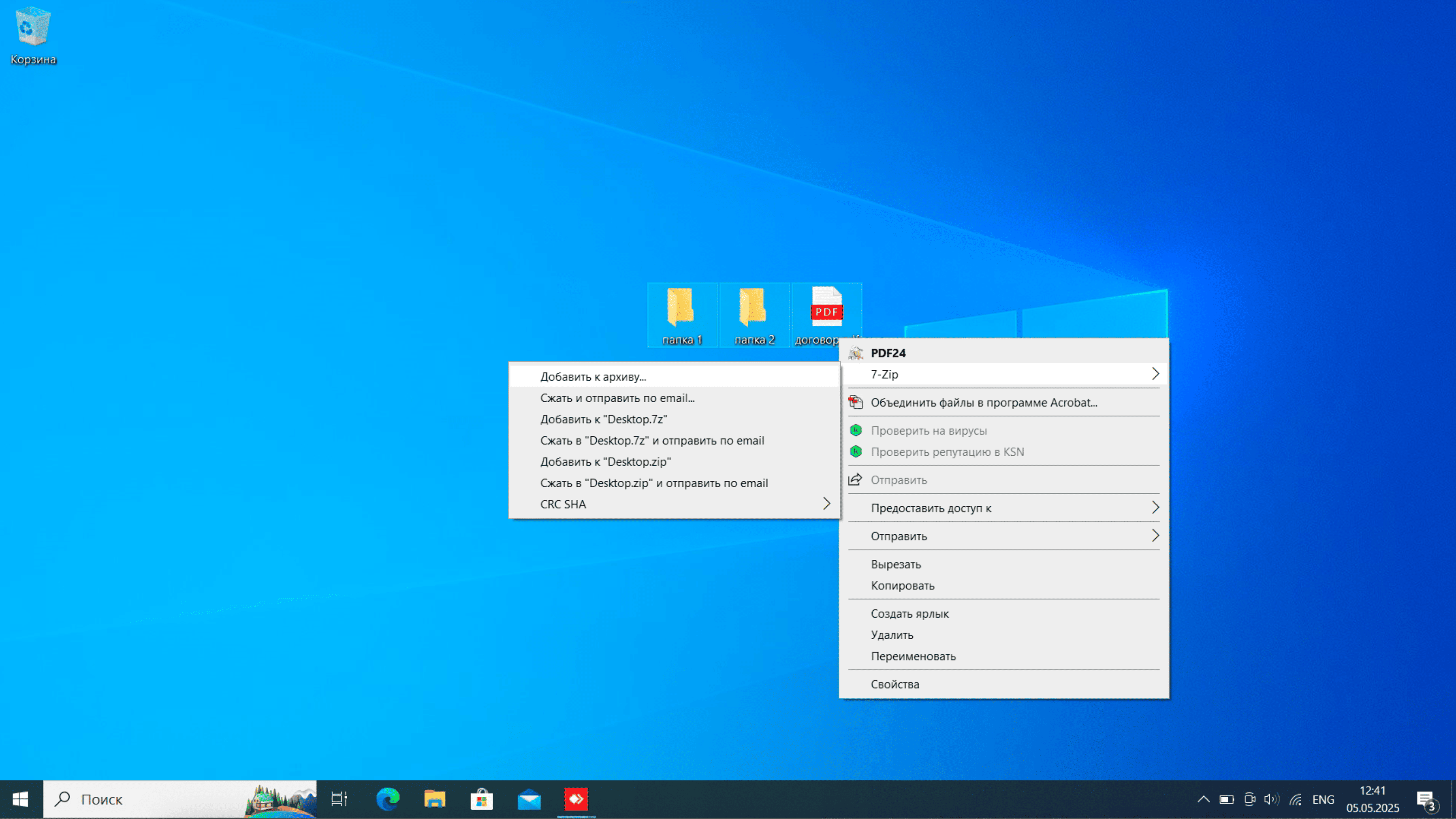Image resolution: width=1456 pixels, height=819 pixels.
Task: Open the notification center icon
Action: coord(1426,800)
